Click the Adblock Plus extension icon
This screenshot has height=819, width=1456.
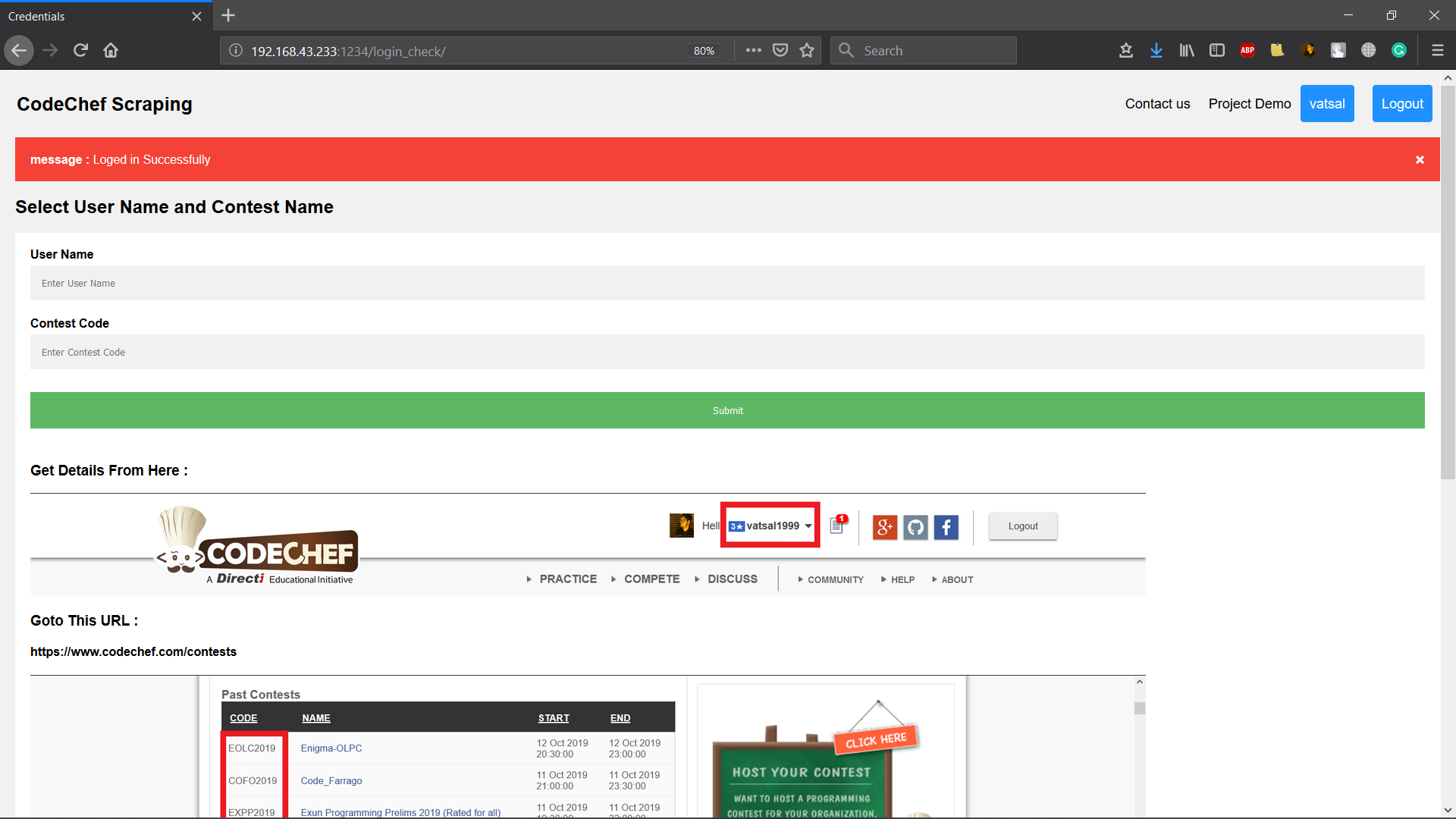pos(1247,51)
